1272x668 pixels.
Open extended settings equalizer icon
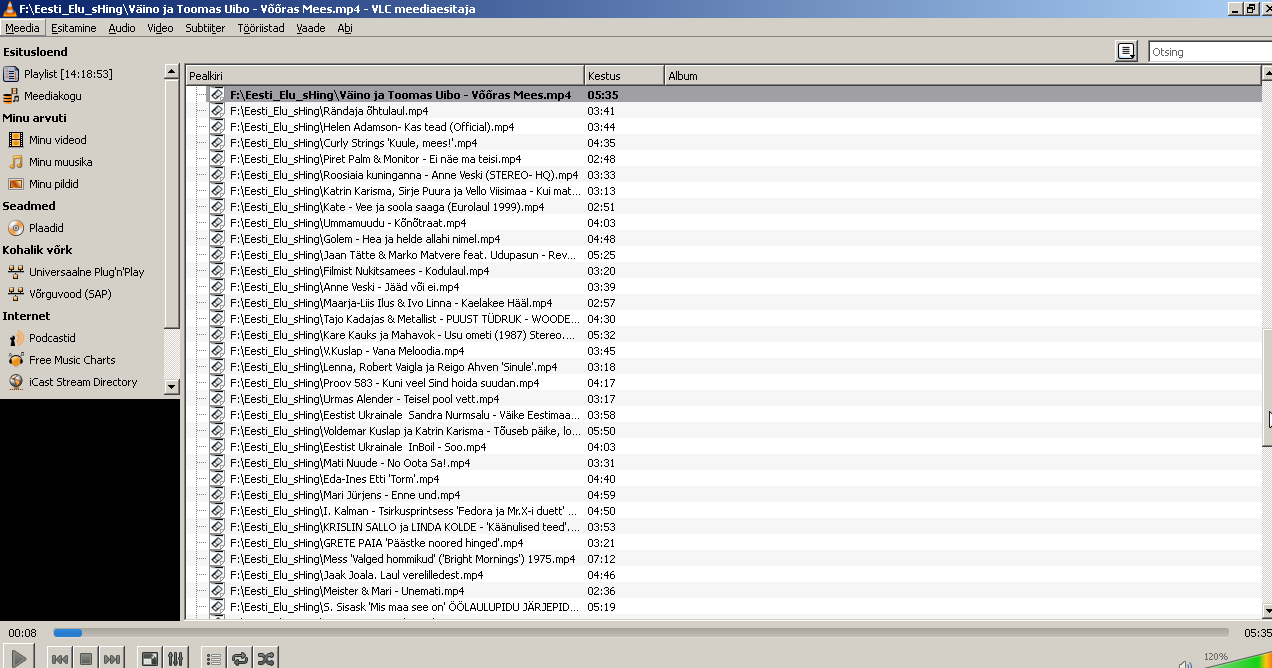click(175, 659)
